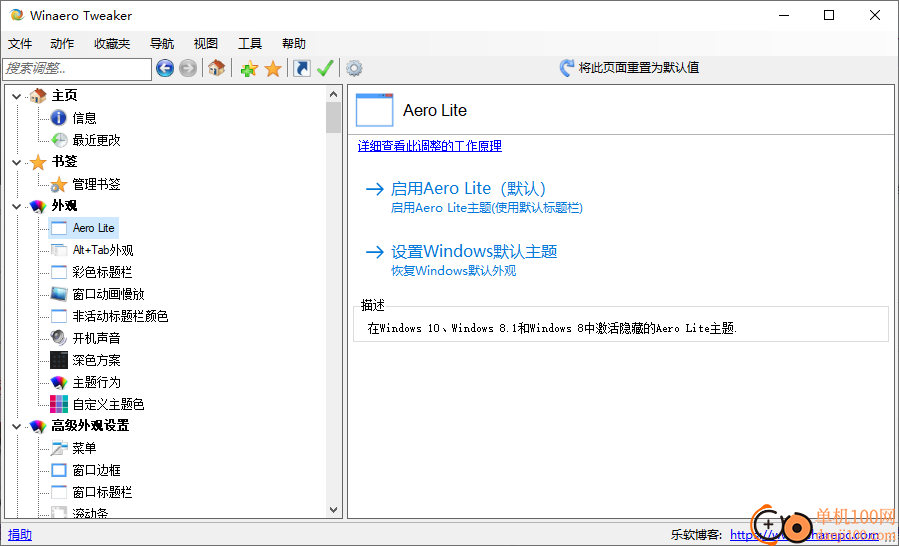
Task: Open 主题行为 tree item
Action: pyautogui.click(x=96, y=382)
